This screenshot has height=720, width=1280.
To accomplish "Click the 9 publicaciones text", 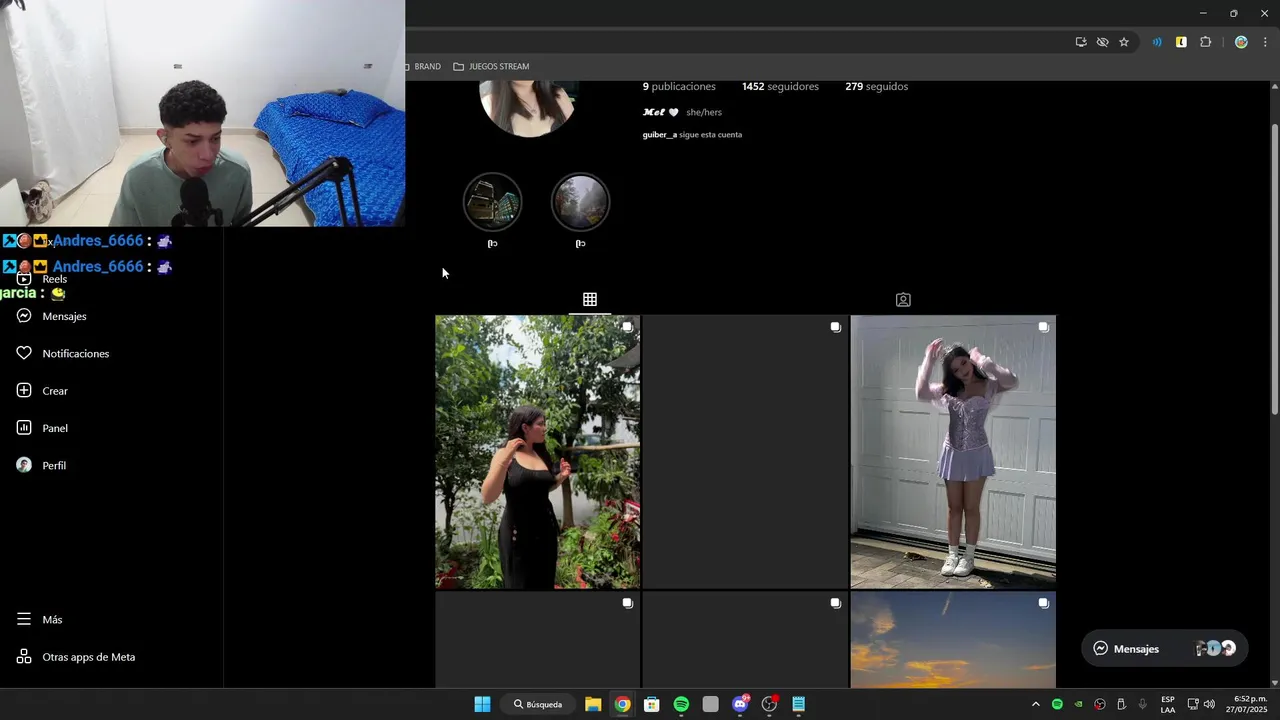I will click(679, 87).
